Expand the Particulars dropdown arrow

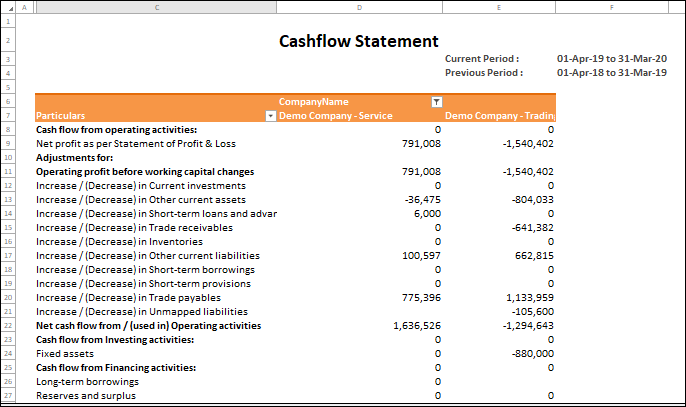click(x=269, y=116)
